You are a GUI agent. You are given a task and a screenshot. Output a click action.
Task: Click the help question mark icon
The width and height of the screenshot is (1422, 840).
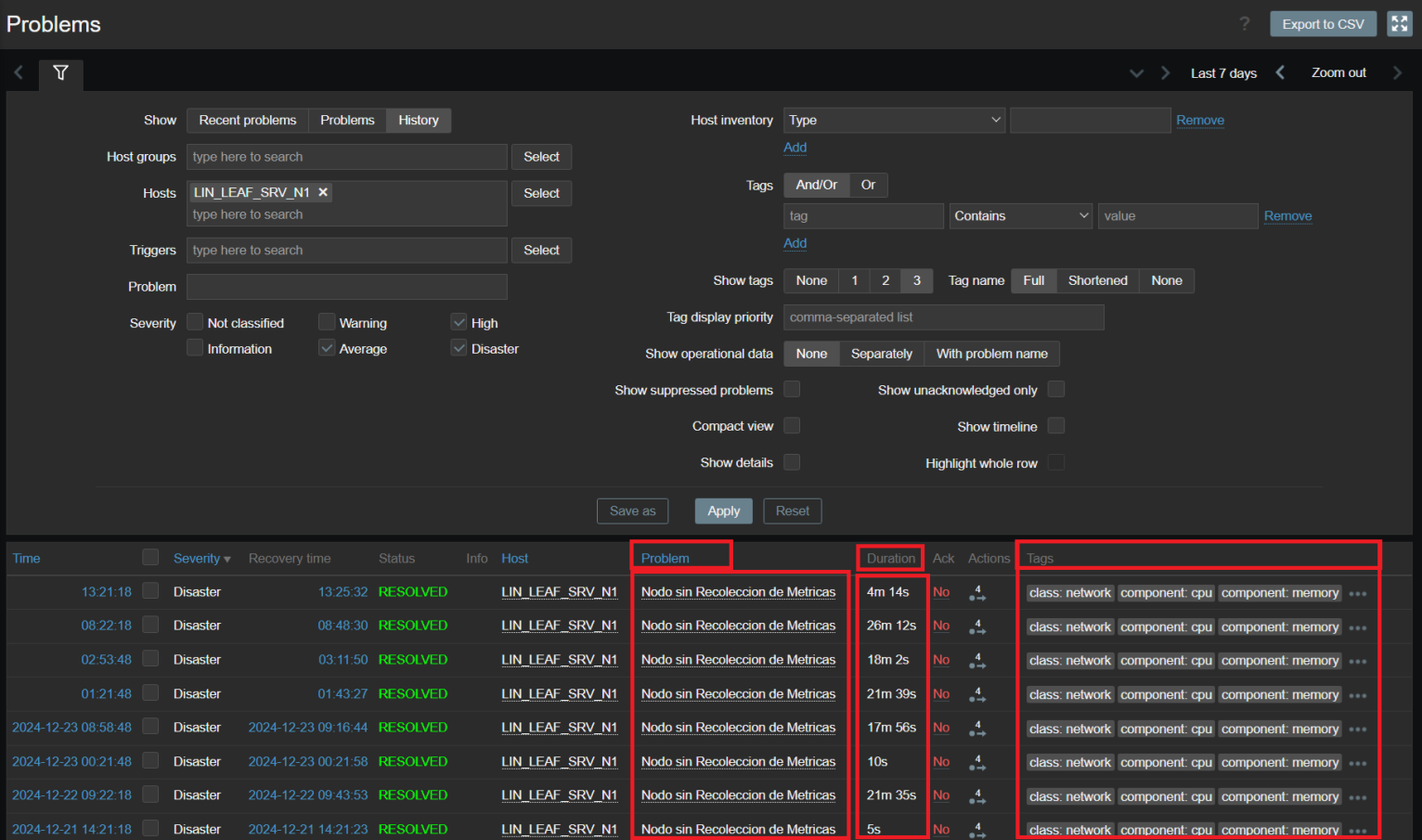tap(1245, 24)
